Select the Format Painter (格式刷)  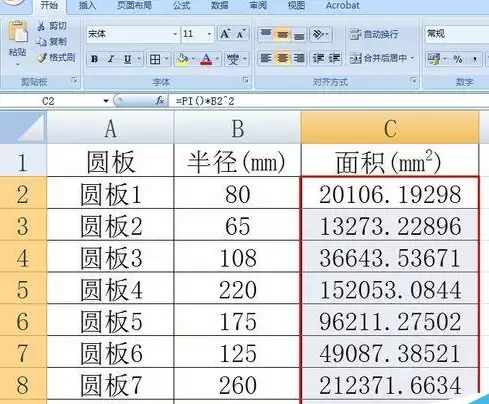[x=56, y=58]
